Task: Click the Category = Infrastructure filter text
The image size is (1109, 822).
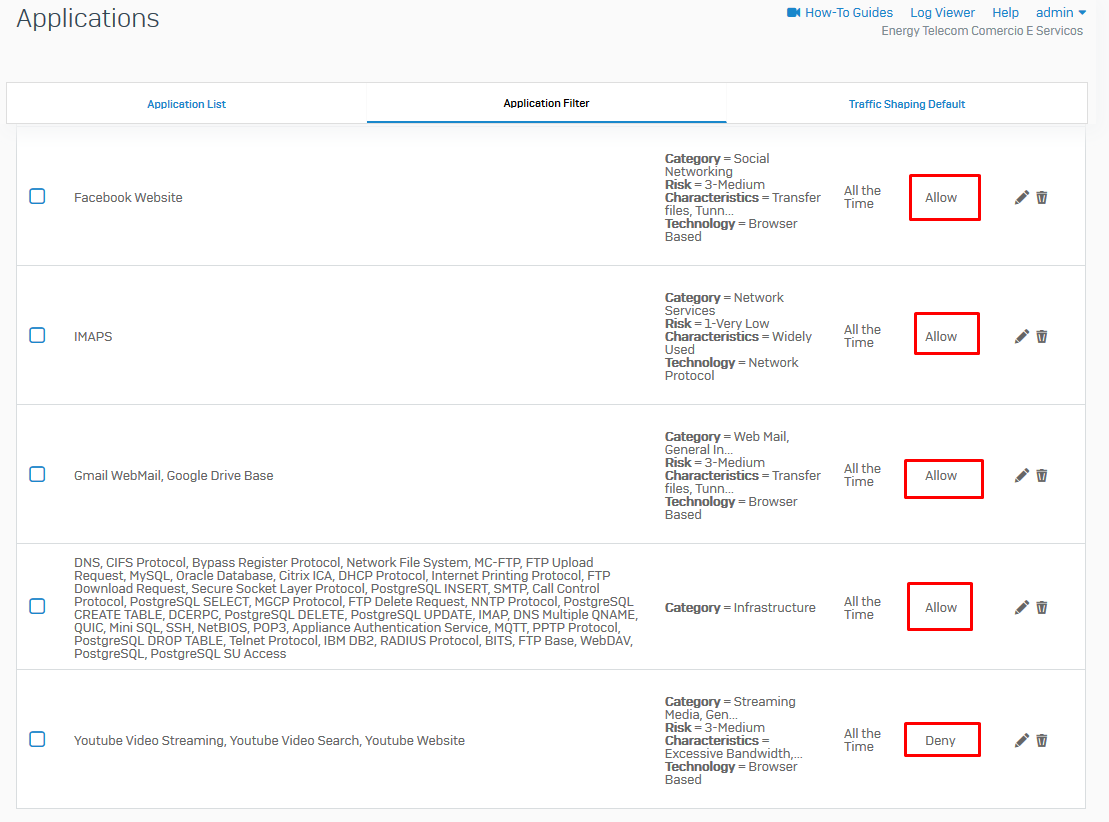Action: pos(740,608)
